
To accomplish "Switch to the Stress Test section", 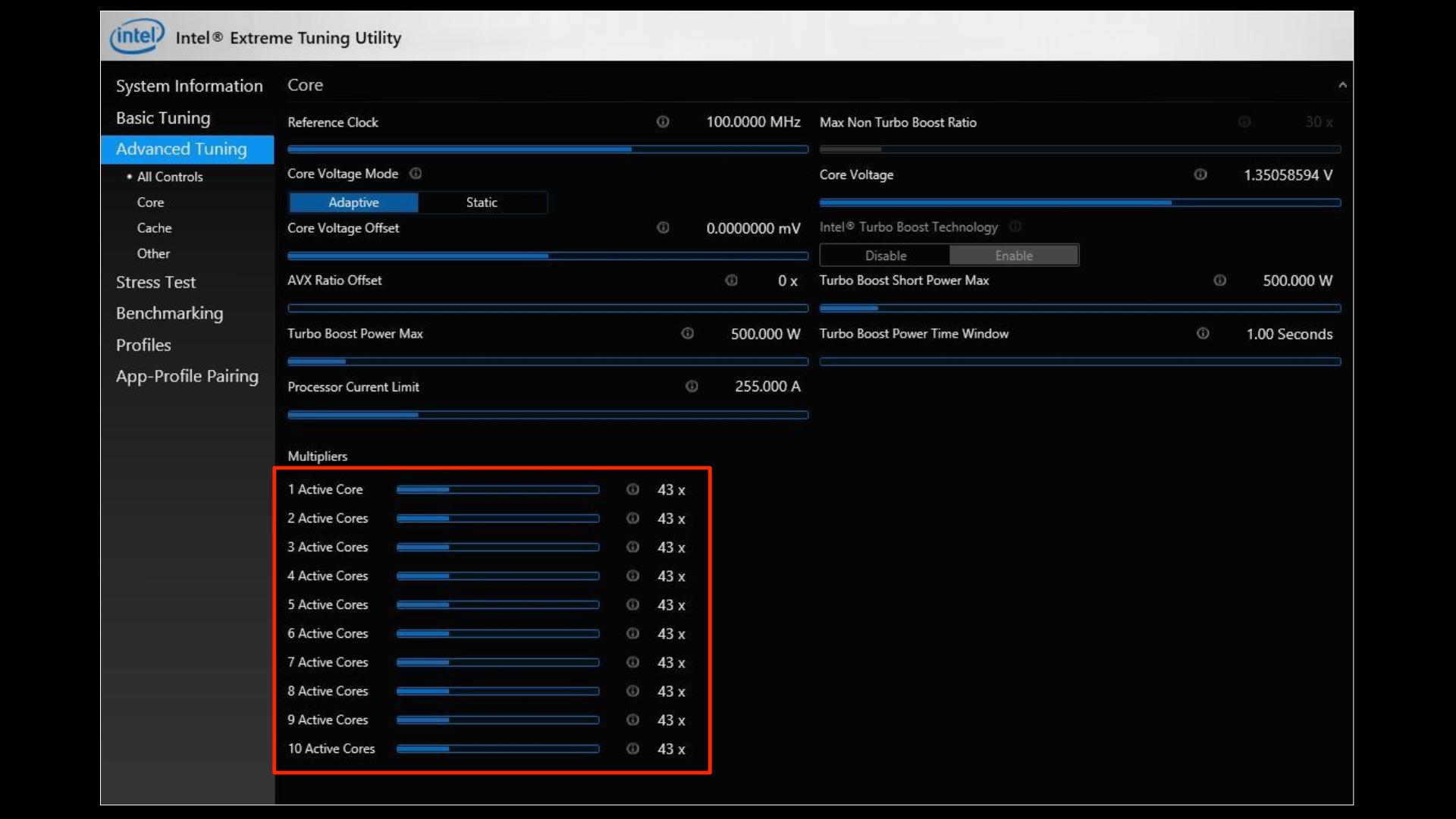I will point(155,281).
